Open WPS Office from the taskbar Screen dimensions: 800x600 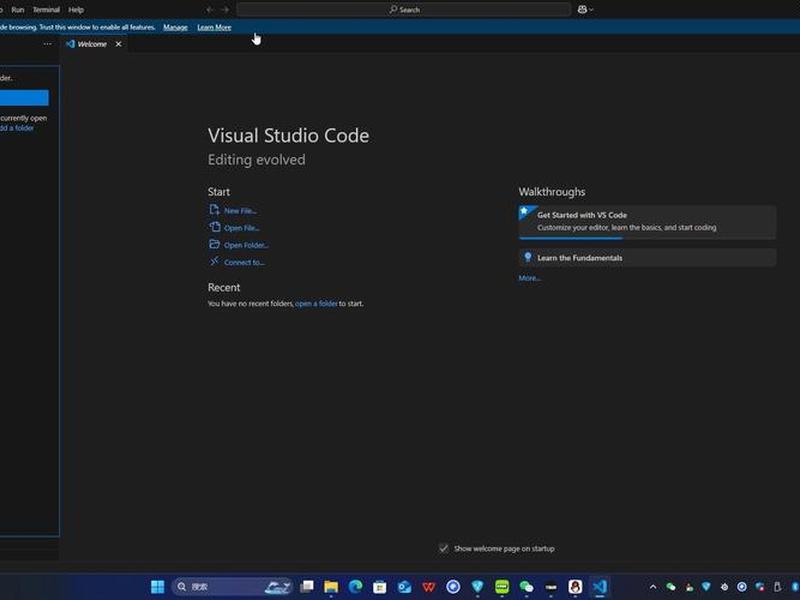429,587
